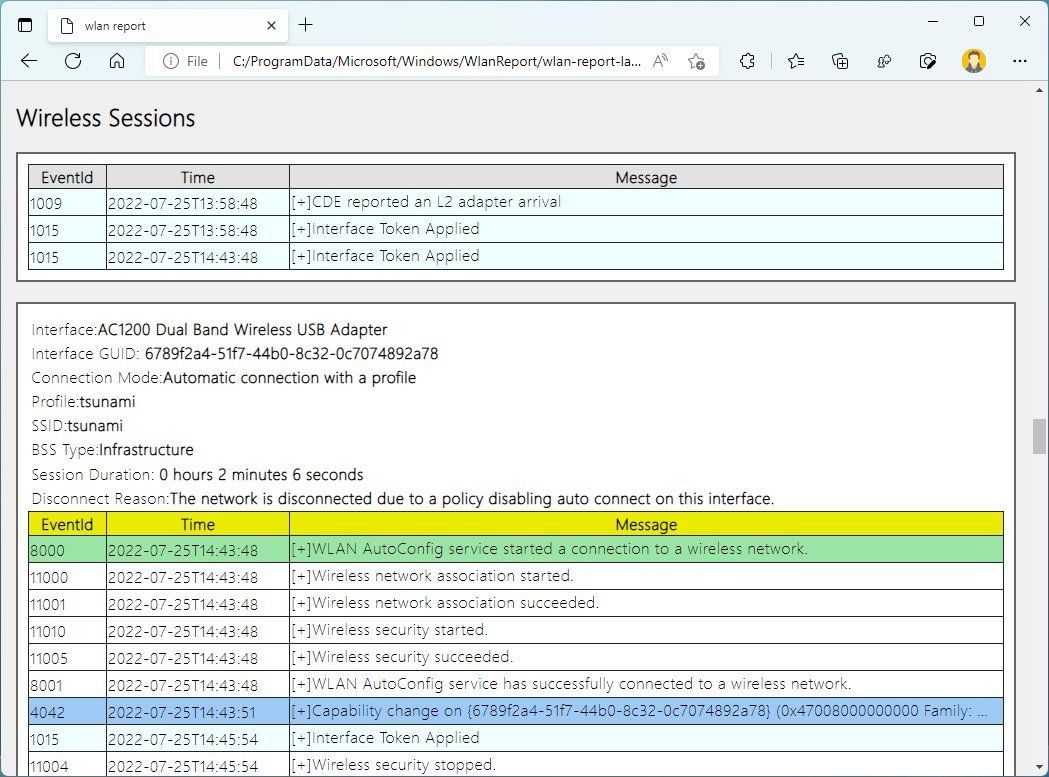Navigate back to the previous page

click(28, 61)
